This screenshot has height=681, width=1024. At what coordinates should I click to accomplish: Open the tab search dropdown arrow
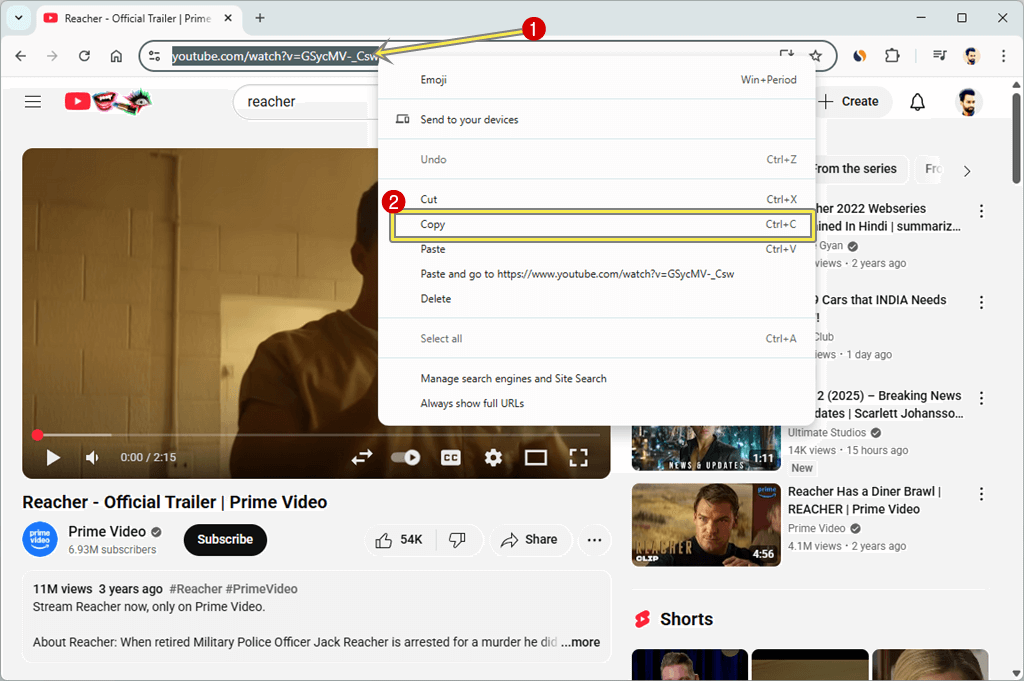[19, 18]
